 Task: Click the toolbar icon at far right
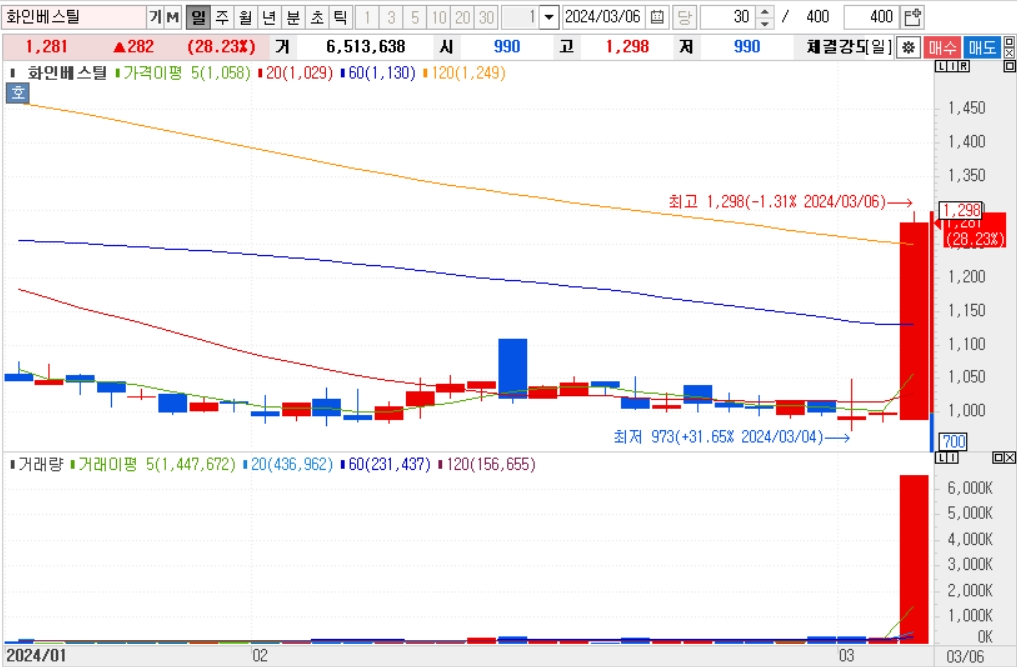[912, 17]
